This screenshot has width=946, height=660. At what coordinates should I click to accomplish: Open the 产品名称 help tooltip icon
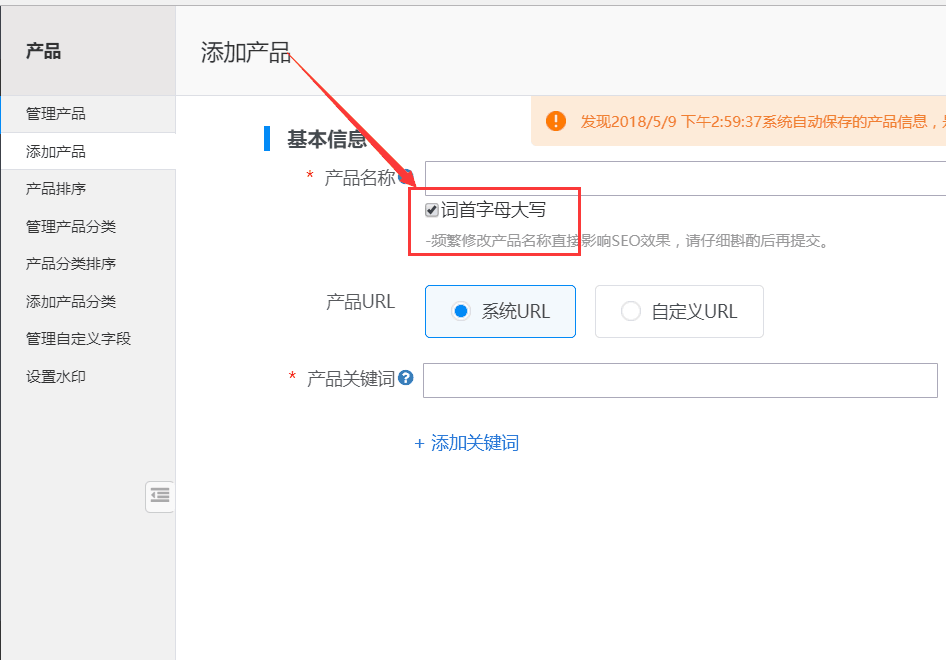(x=406, y=176)
